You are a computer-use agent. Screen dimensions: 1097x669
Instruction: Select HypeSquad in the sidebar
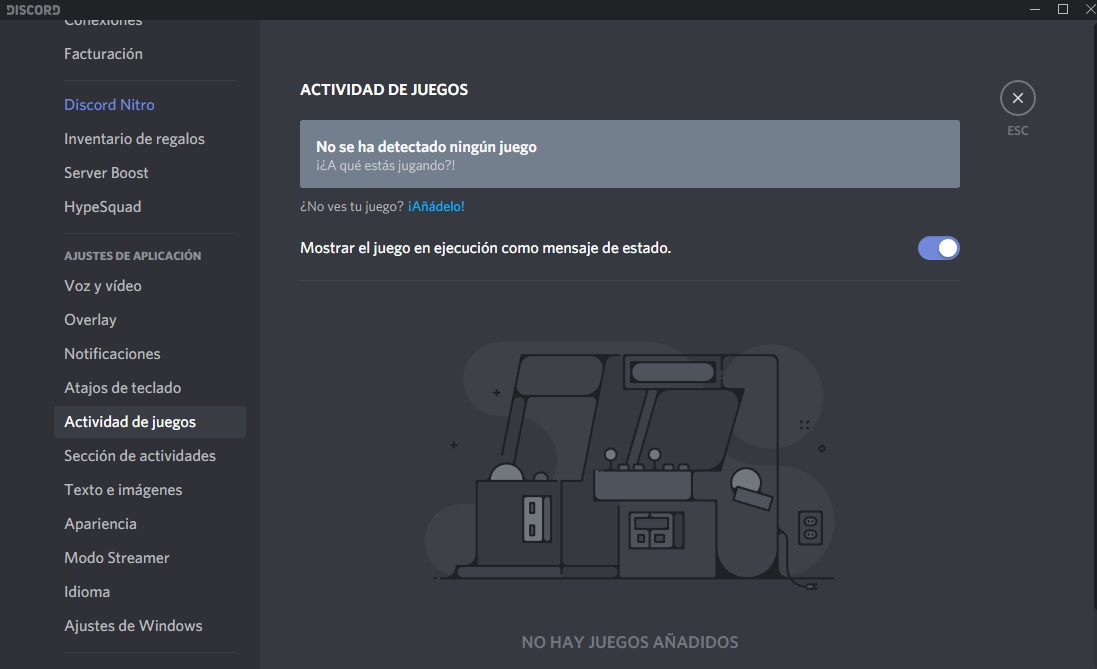pos(102,207)
